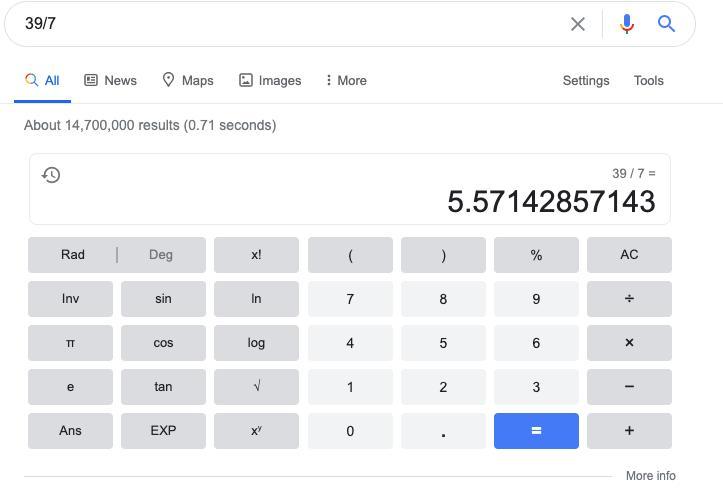Screen dimensions: 723x499
Task: Follow the More info link
Action: click(x=650, y=476)
